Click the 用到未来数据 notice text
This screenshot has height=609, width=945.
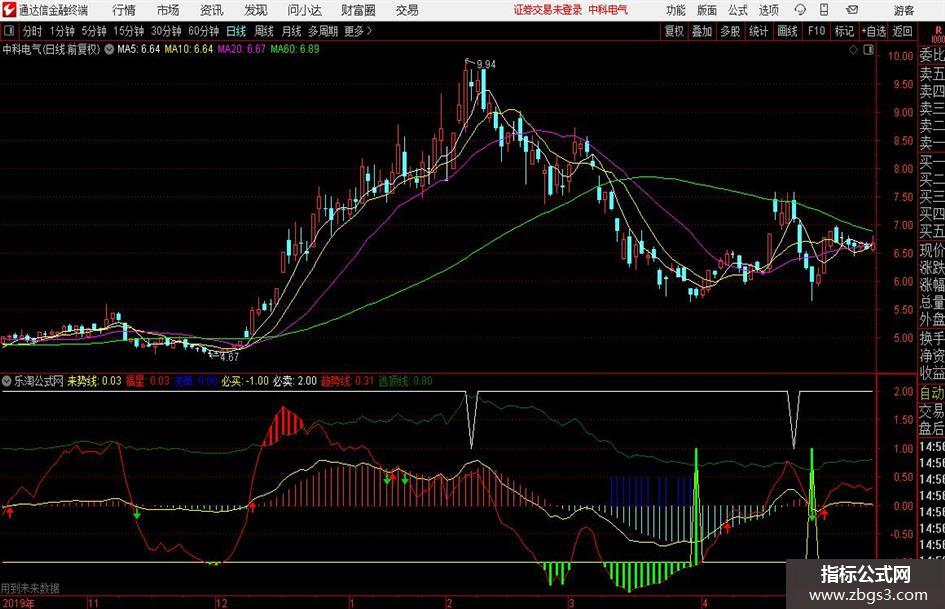click(x=30, y=588)
